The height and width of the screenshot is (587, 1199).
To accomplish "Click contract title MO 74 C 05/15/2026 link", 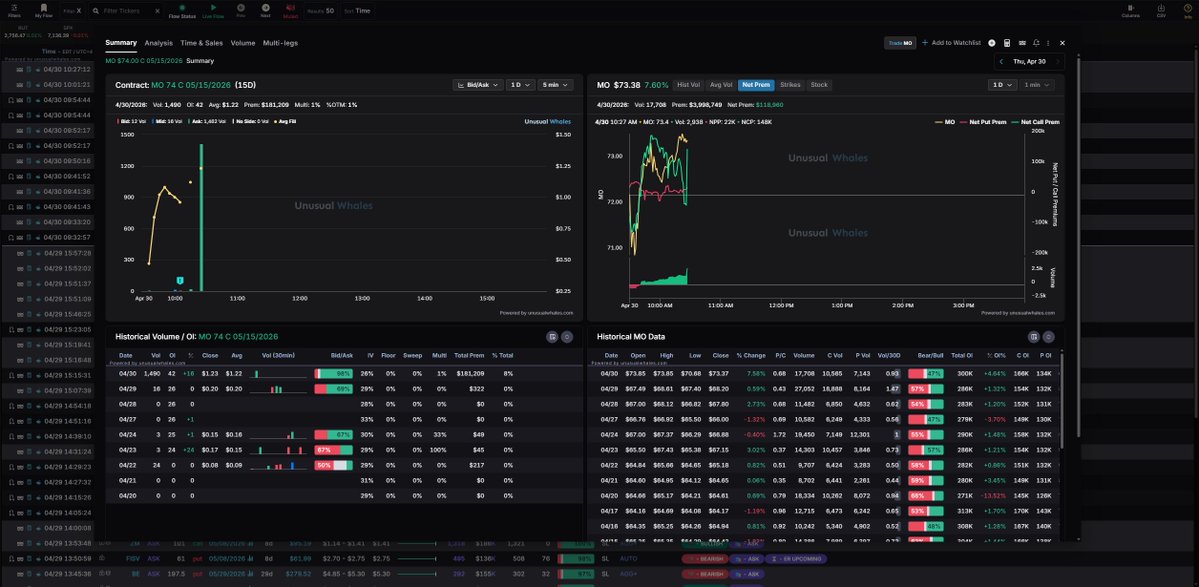I will click(191, 85).
